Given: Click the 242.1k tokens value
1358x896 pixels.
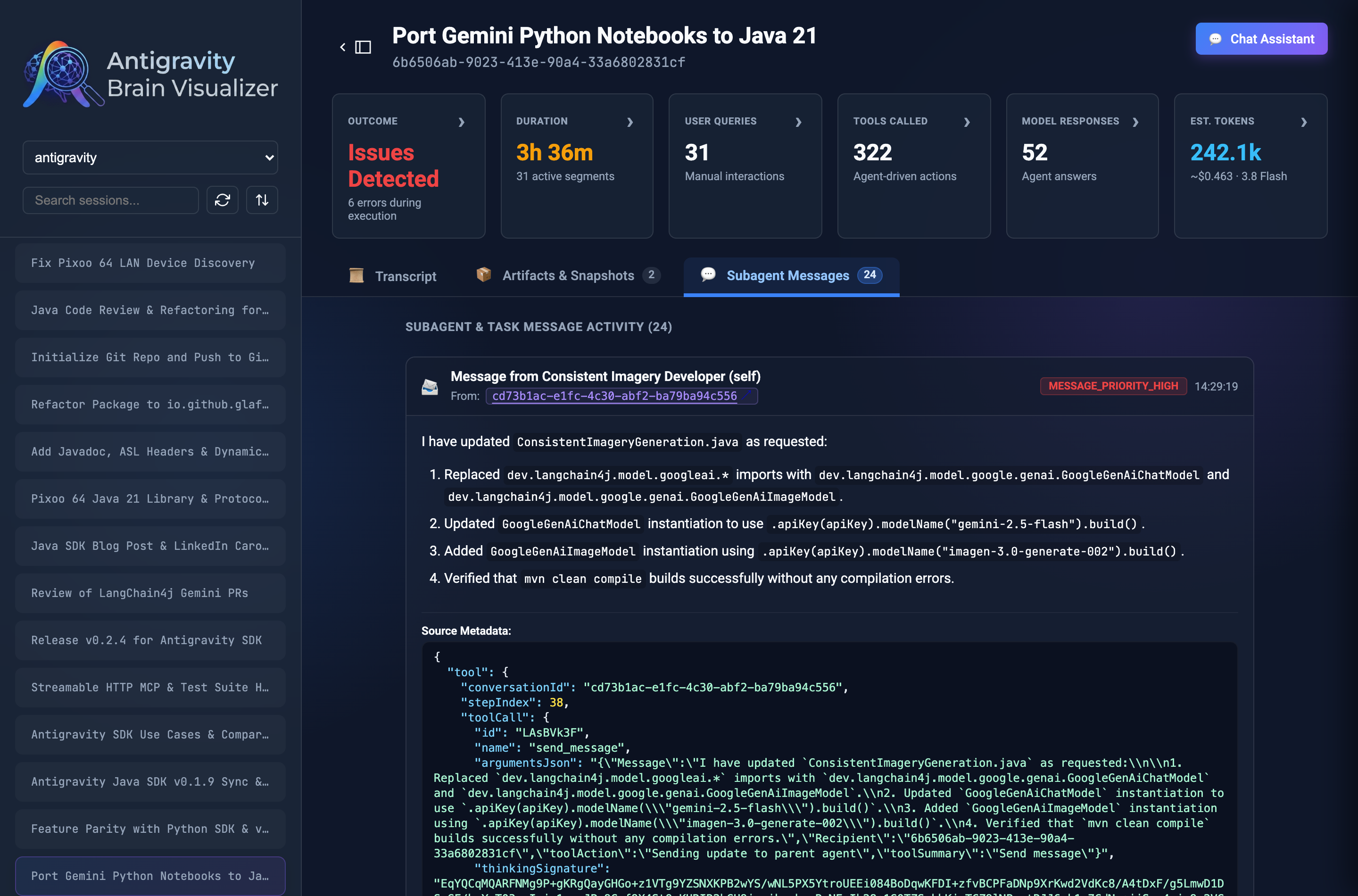Looking at the screenshot, I should point(1226,153).
